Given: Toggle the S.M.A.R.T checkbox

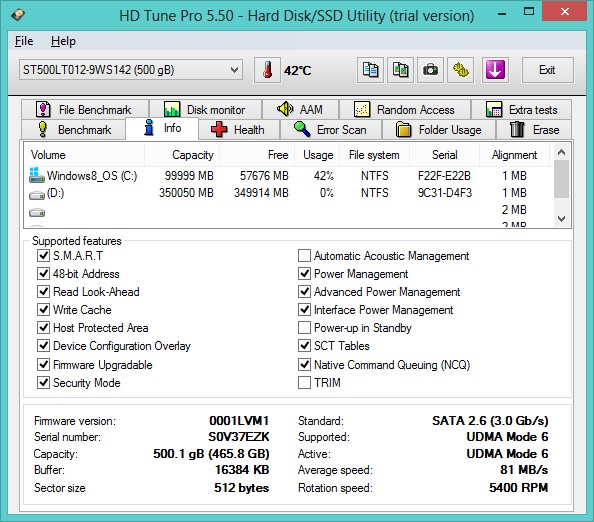Looking at the screenshot, I should (x=43, y=256).
